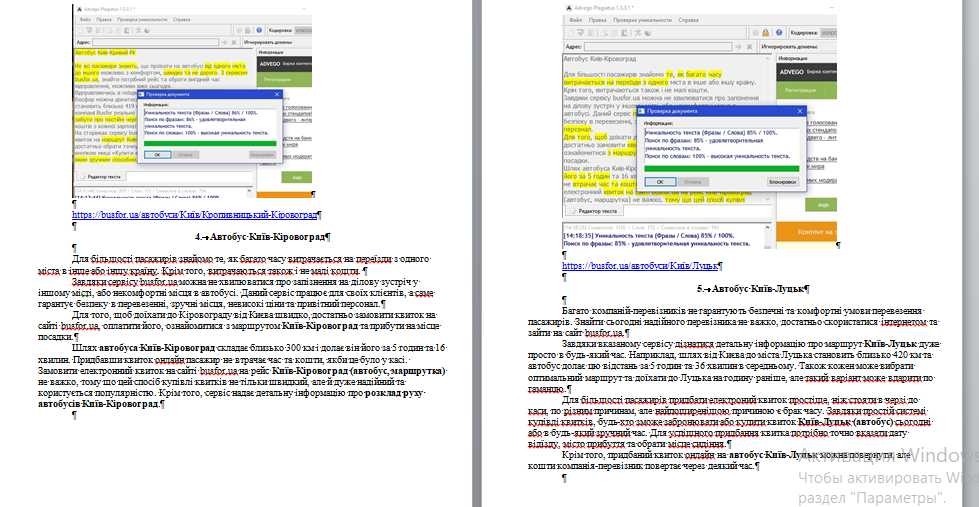Click Блокировки button in the right page's dialog
The width and height of the screenshot is (979, 507).
[782, 182]
